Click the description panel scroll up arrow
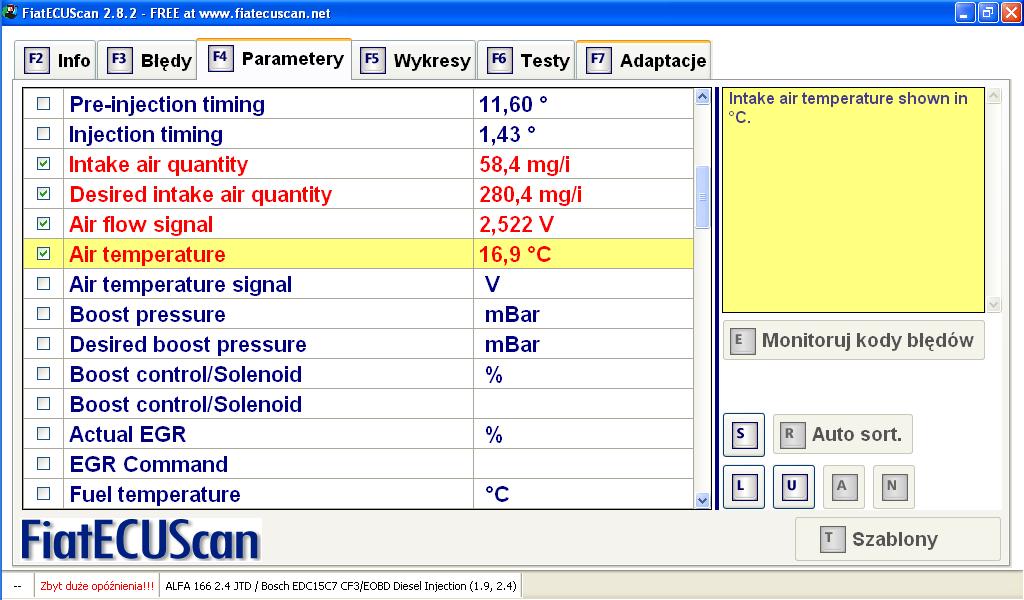Screen dimensions: 1024x600 click(994, 96)
